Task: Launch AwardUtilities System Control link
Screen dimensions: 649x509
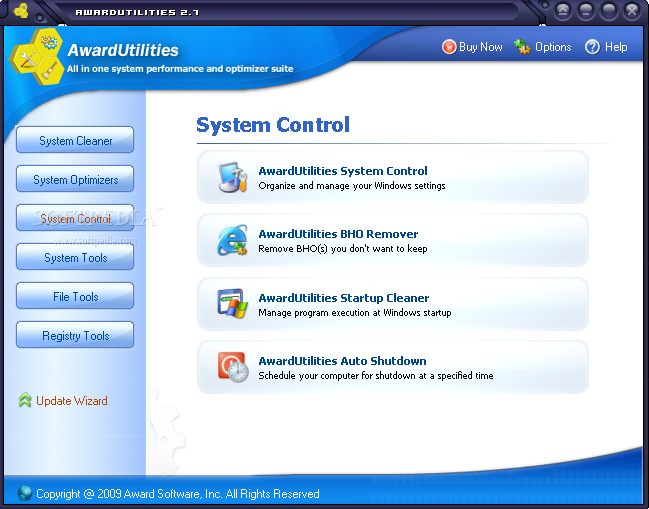Action: tap(343, 171)
